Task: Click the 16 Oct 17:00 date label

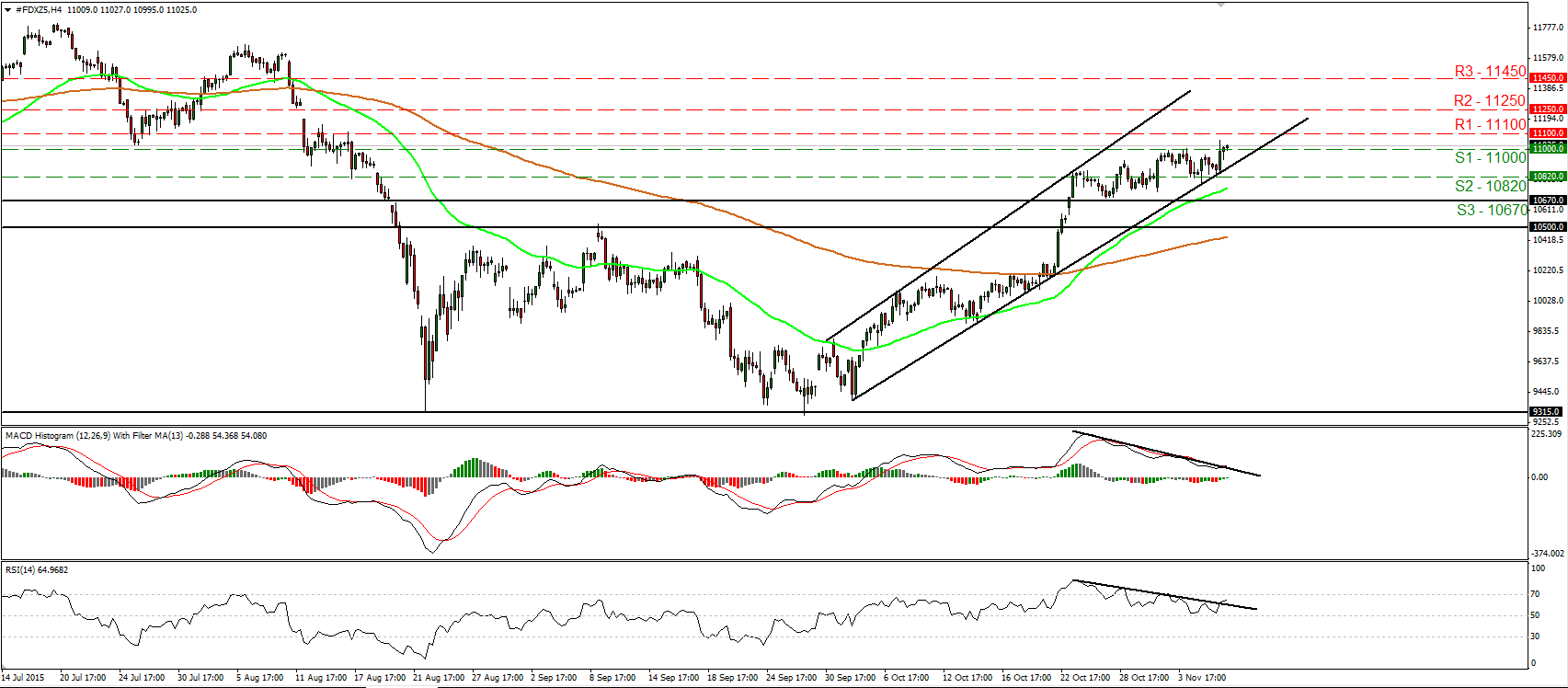Action: click(x=1026, y=678)
